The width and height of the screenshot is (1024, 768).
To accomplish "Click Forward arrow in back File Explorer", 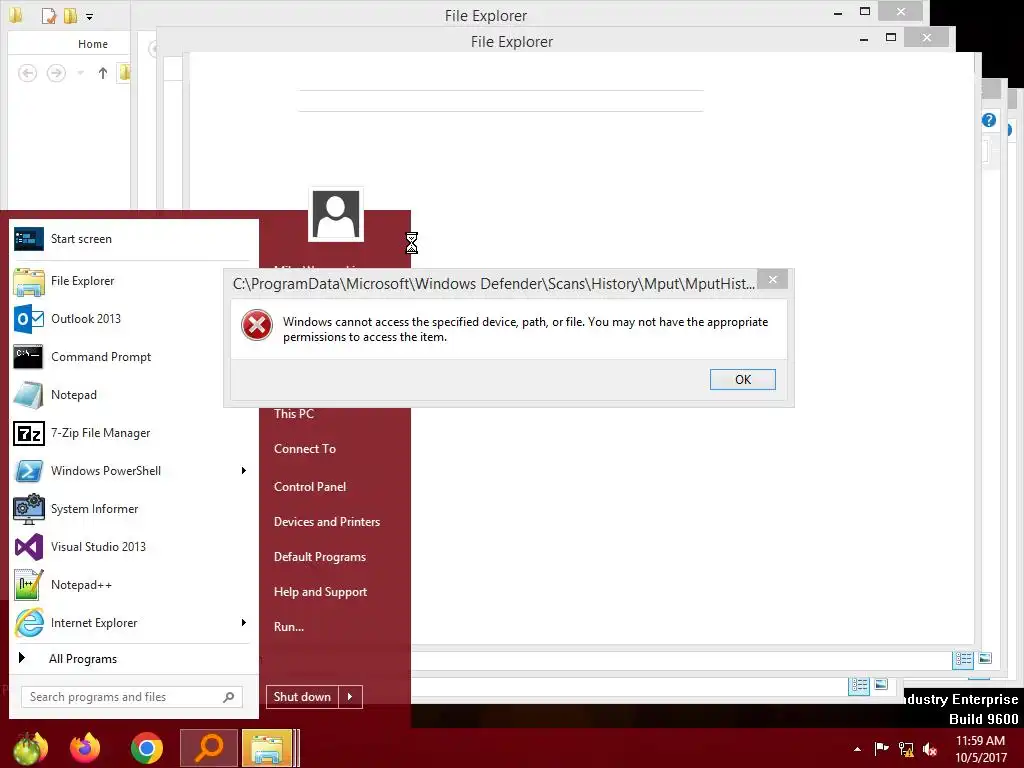I will tap(57, 73).
